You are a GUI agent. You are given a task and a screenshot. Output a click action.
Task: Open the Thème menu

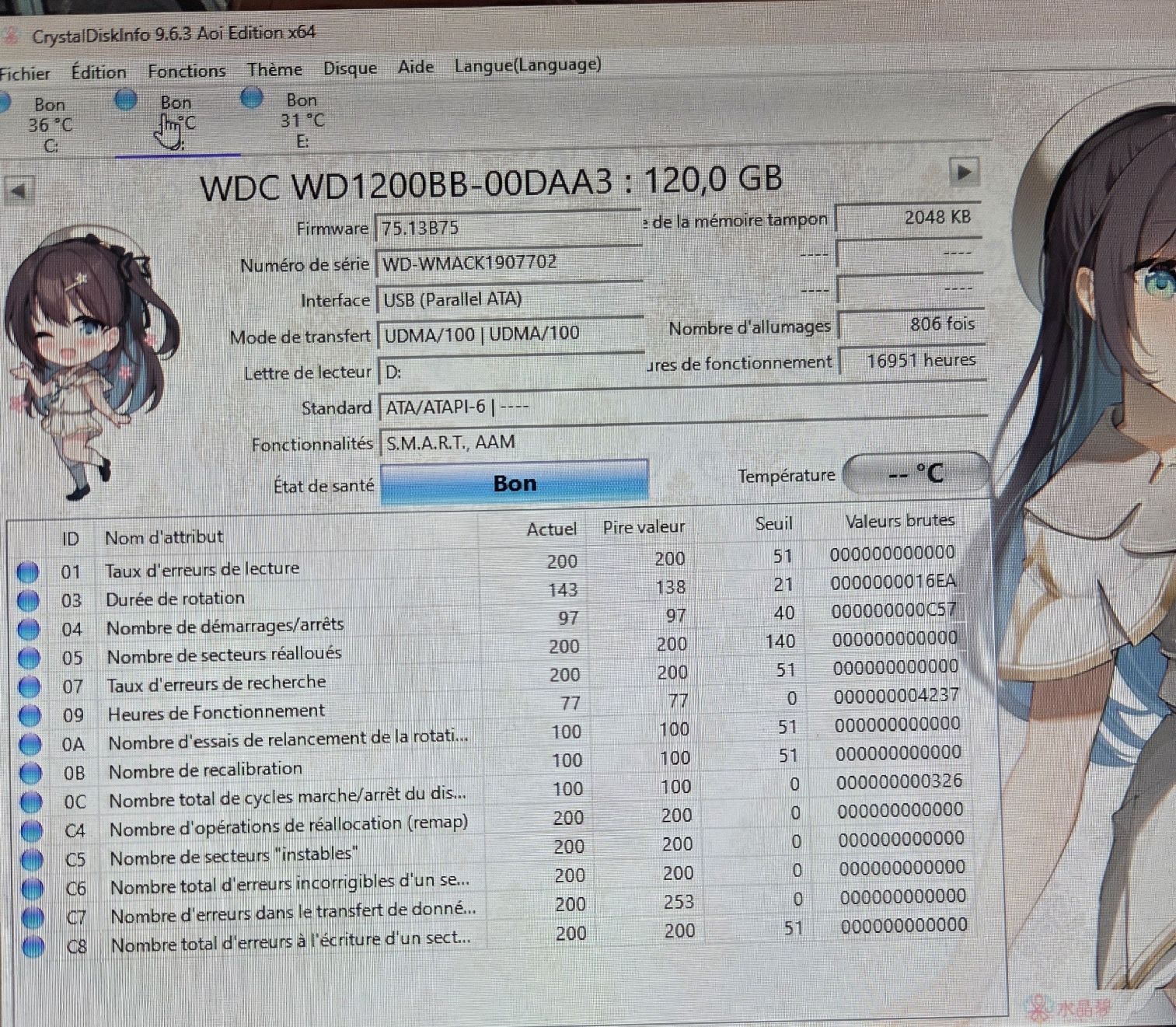[274, 69]
